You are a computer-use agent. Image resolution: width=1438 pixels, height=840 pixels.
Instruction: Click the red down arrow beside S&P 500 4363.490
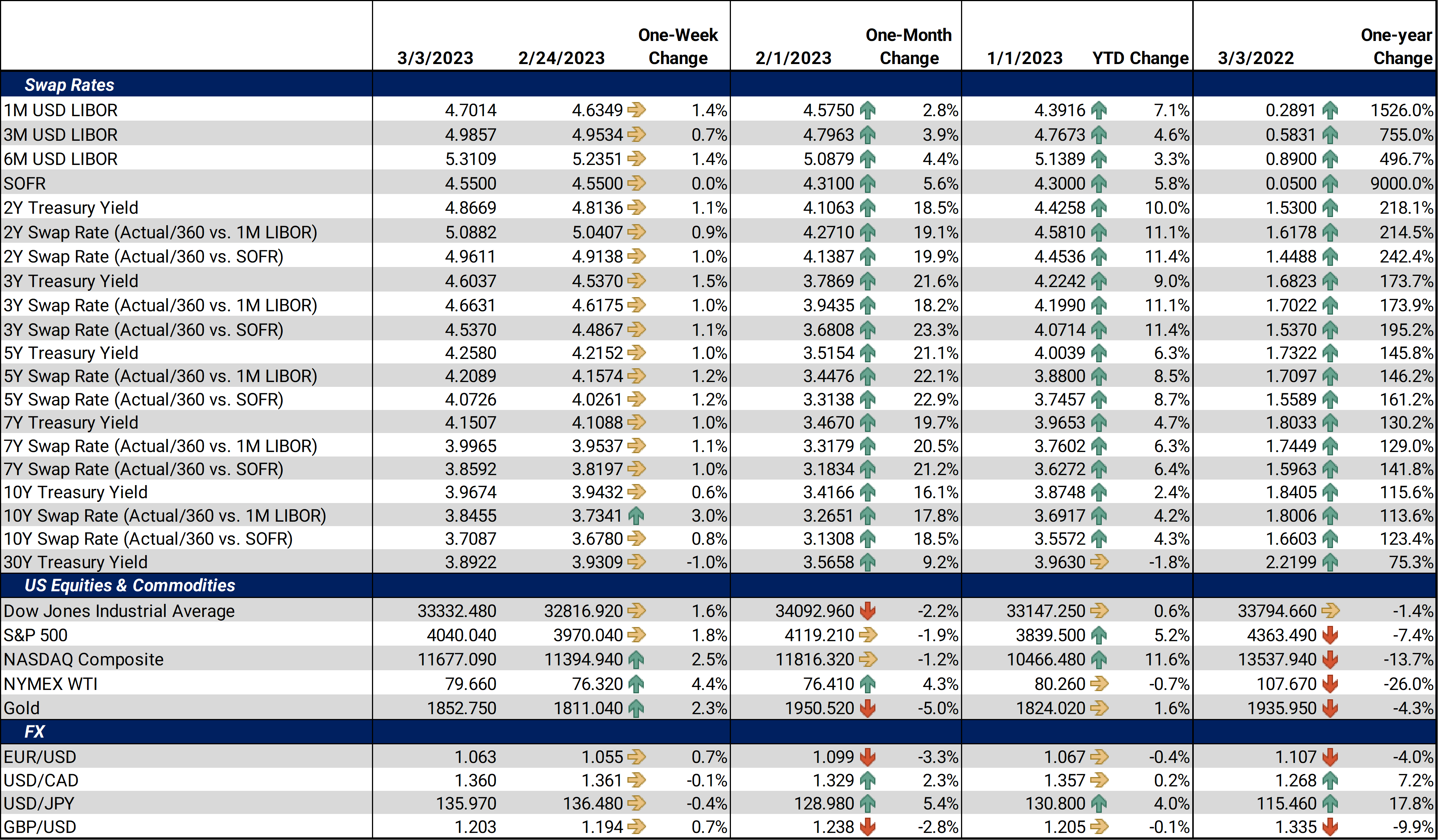point(1330,634)
